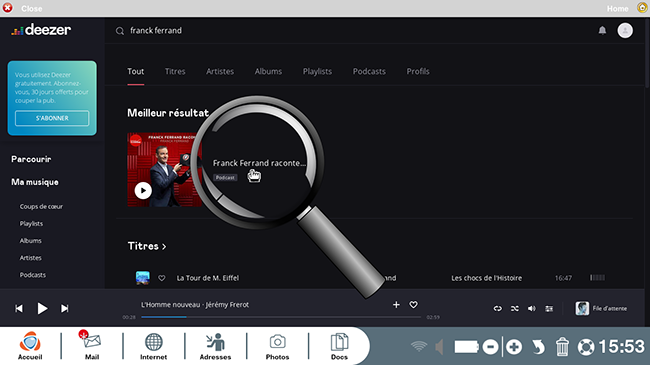The height and width of the screenshot is (365, 650).
Task: Open the audio equalizer settings icon
Action: pos(549,308)
